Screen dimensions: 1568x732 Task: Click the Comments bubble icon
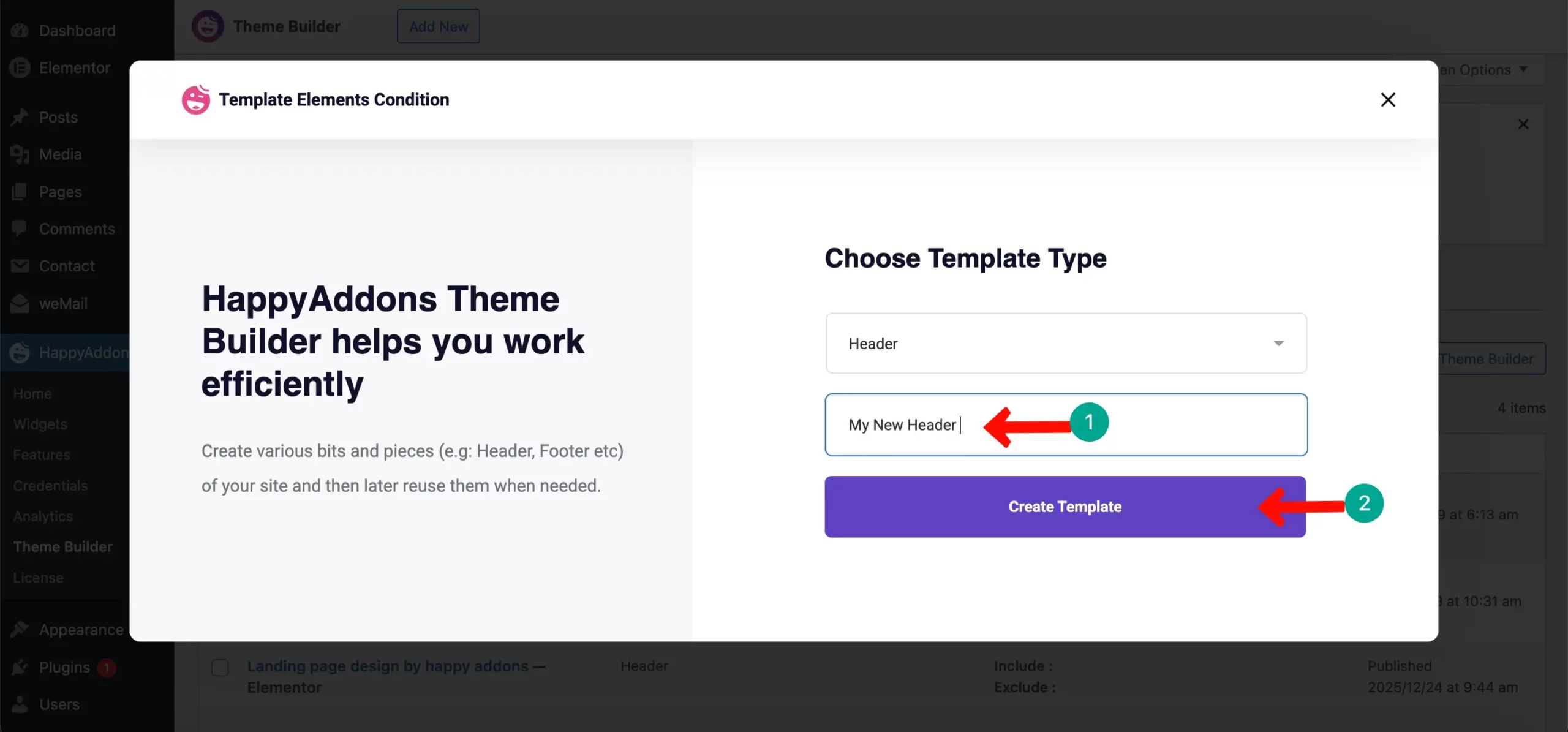20,228
